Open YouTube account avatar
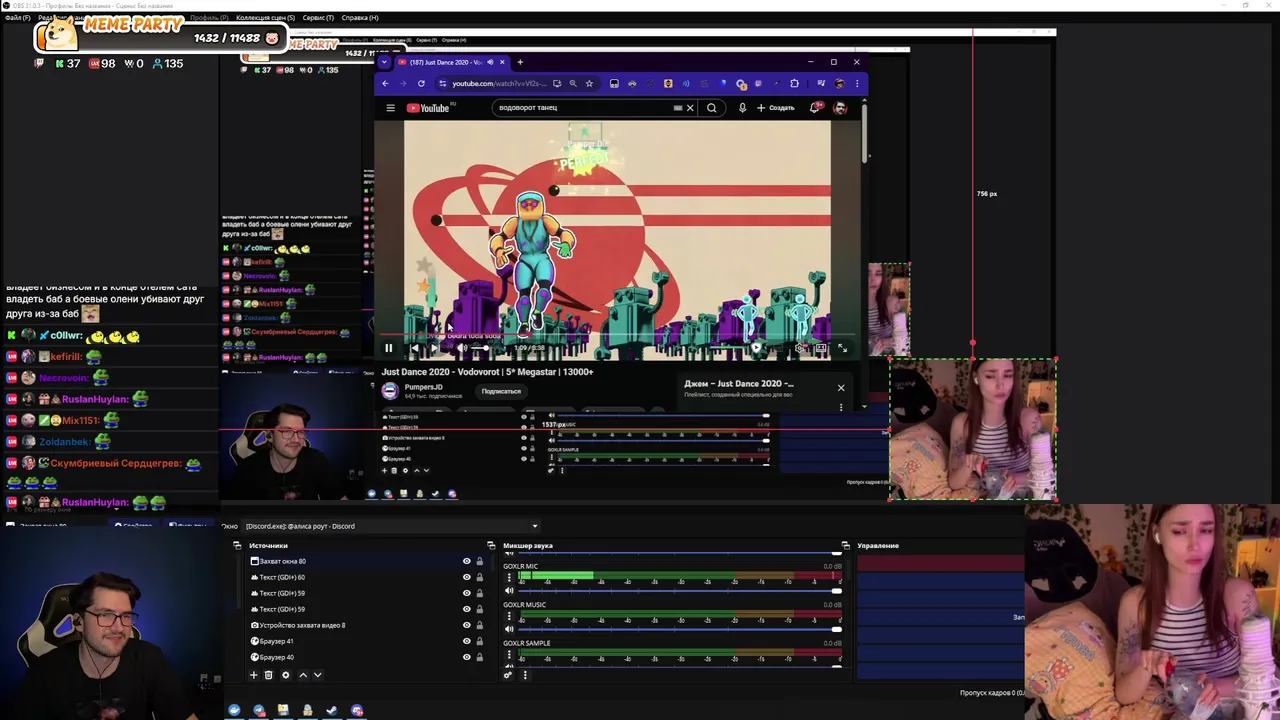This screenshot has width=1280, height=720. click(x=840, y=108)
